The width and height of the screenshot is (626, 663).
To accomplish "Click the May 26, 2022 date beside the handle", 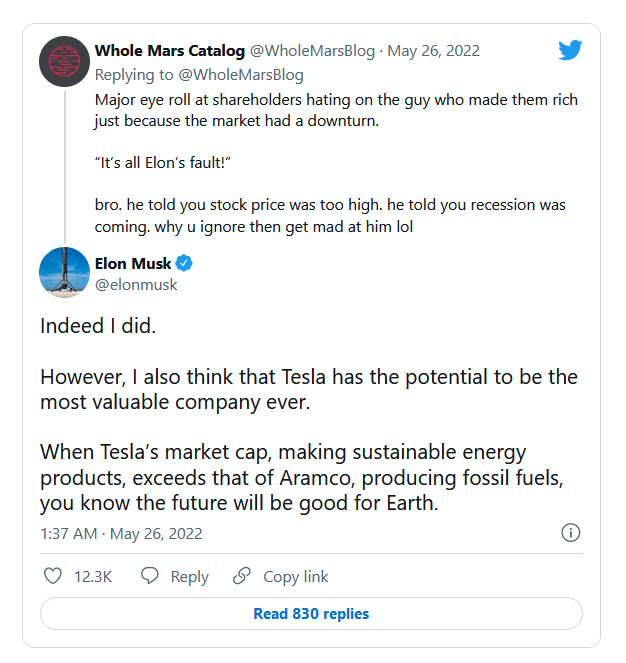I will (434, 51).
